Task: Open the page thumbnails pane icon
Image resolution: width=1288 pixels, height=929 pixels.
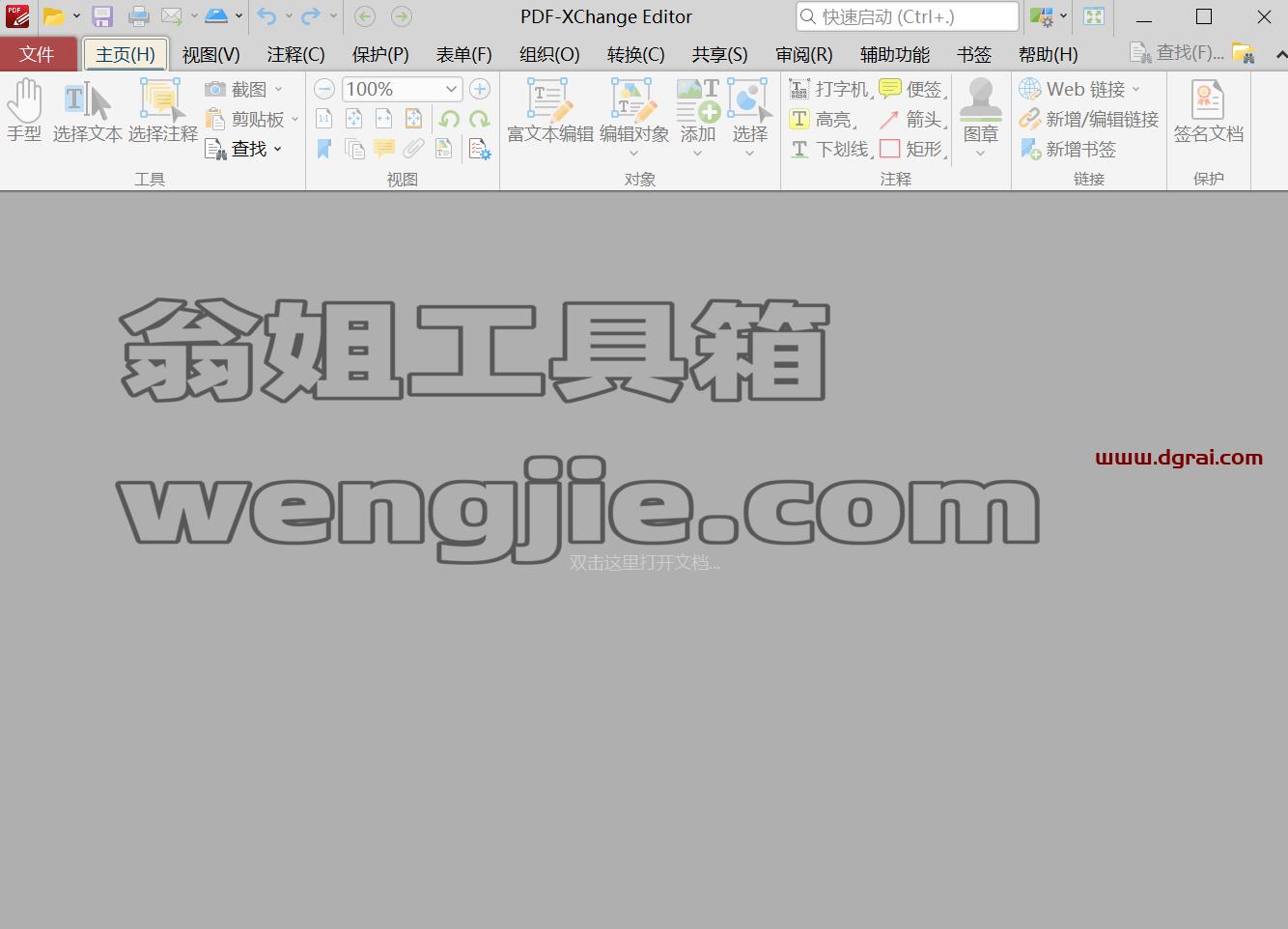Action: click(x=354, y=149)
